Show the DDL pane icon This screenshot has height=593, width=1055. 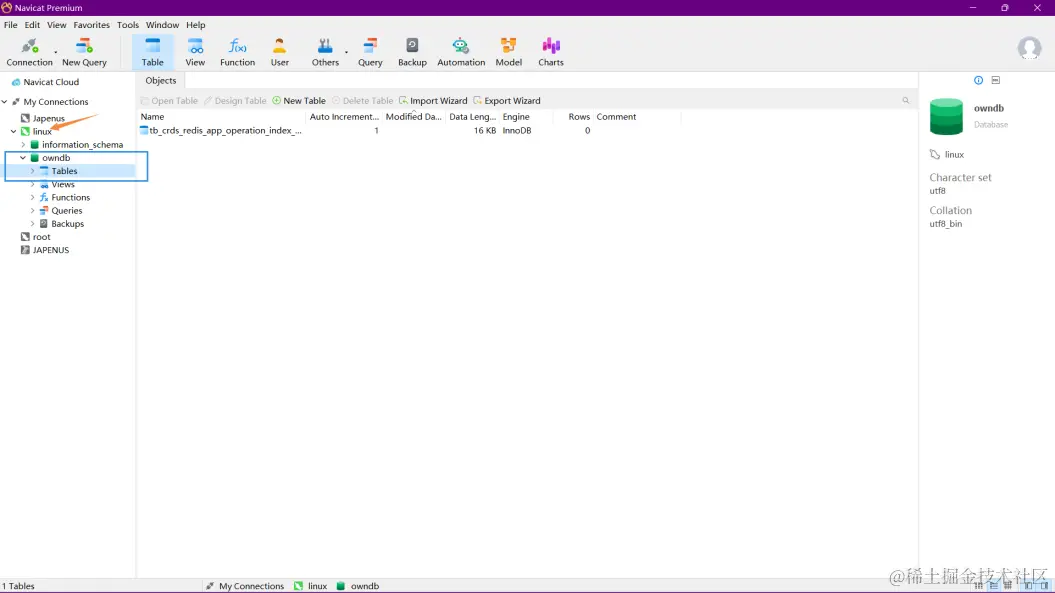click(x=996, y=80)
